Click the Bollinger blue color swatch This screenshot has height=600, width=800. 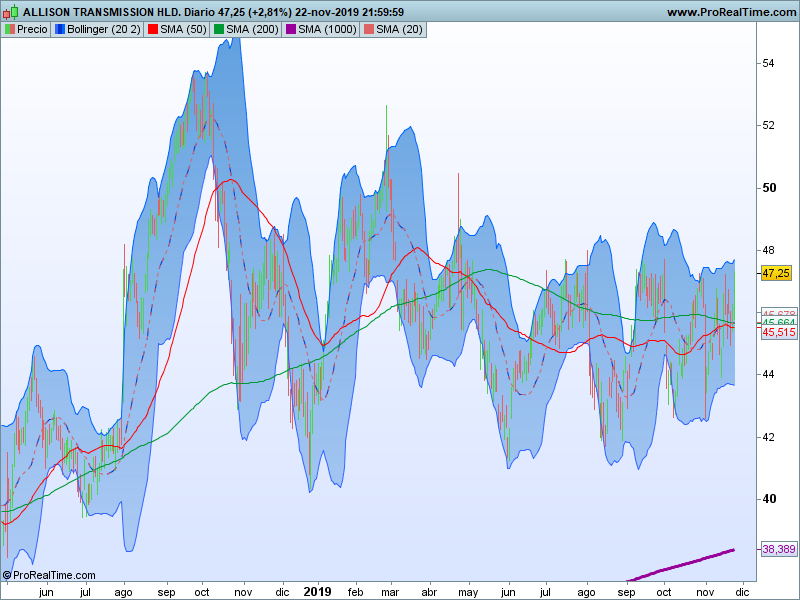pyautogui.click(x=60, y=30)
